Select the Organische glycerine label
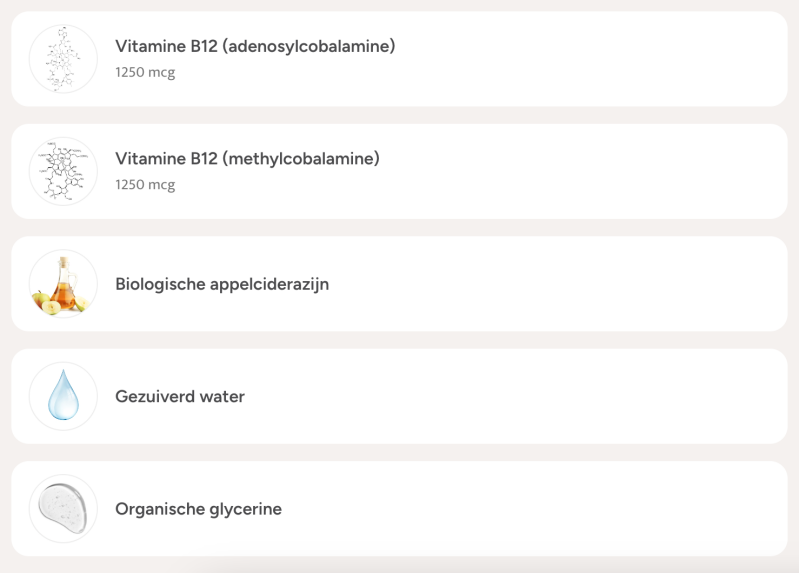Viewport: 799px width, 573px height. coord(198,509)
